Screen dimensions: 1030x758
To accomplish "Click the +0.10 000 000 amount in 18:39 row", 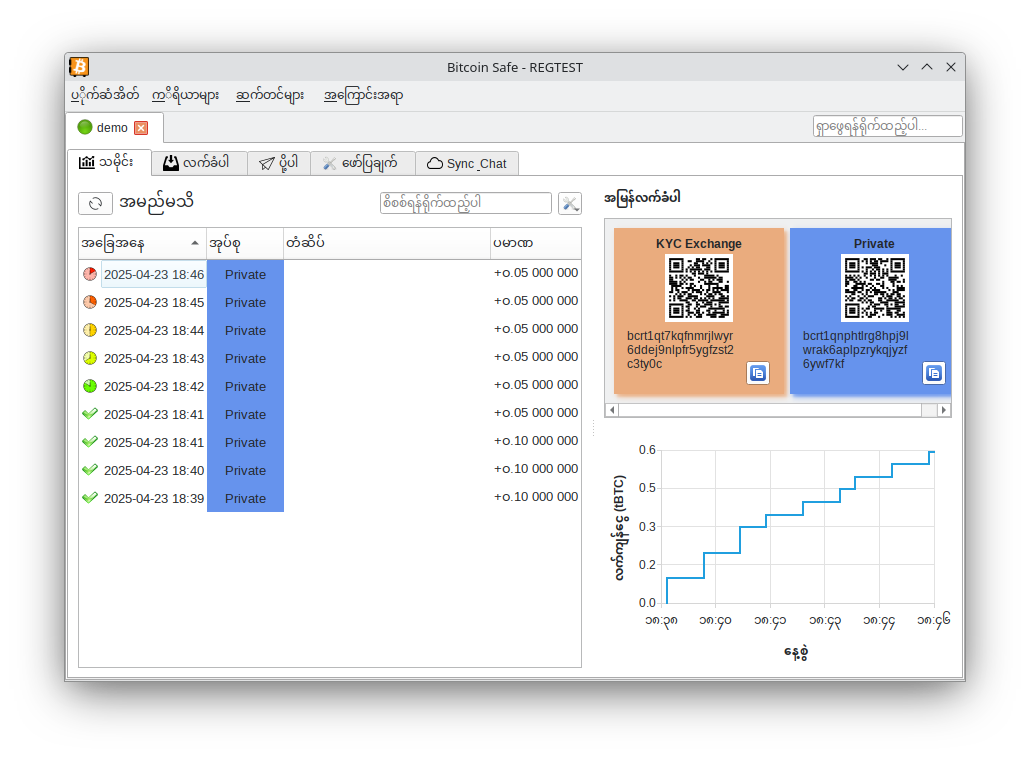I will pos(536,497).
